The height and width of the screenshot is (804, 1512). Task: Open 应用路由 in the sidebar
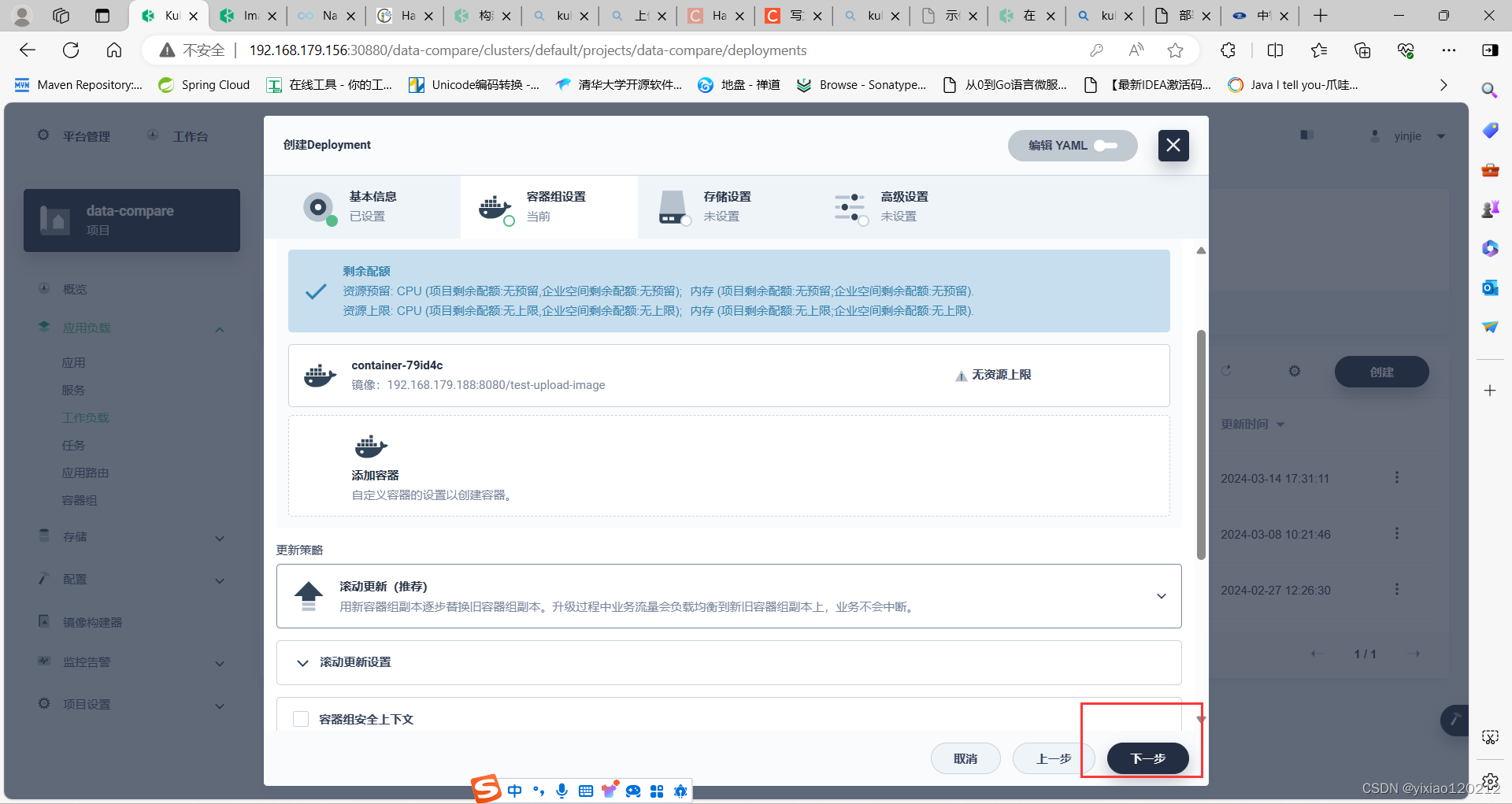click(85, 473)
